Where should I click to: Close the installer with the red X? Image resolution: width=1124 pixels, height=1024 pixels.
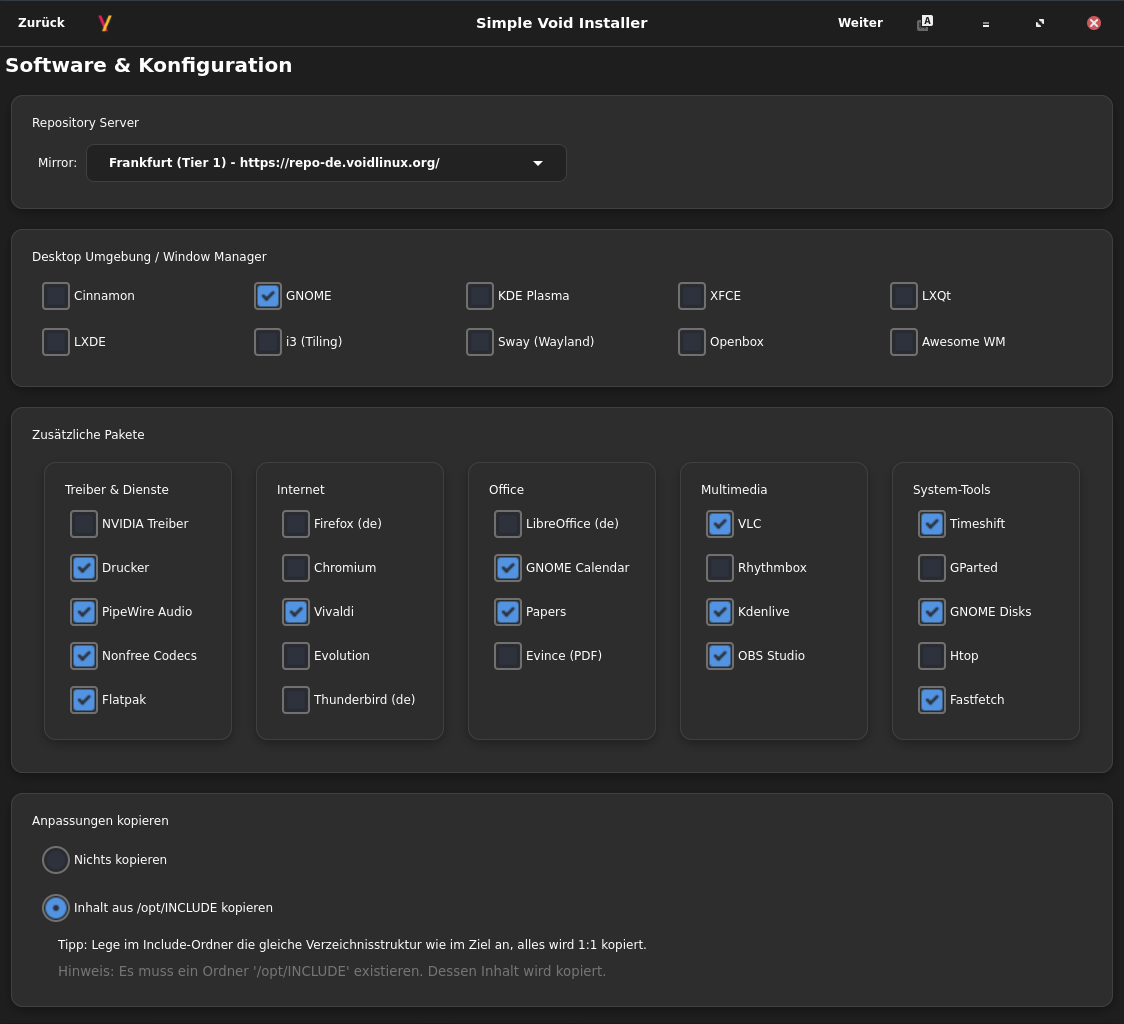pos(1094,23)
